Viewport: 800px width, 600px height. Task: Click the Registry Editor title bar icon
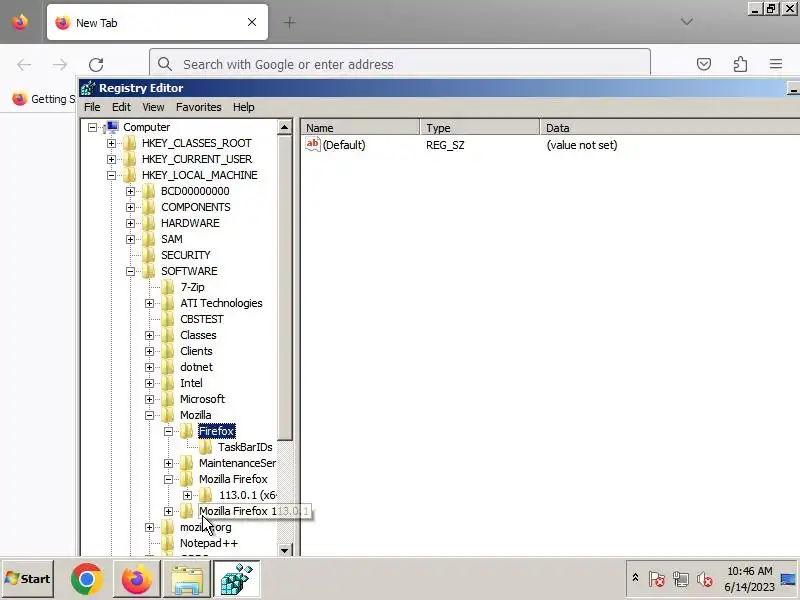(x=88, y=88)
